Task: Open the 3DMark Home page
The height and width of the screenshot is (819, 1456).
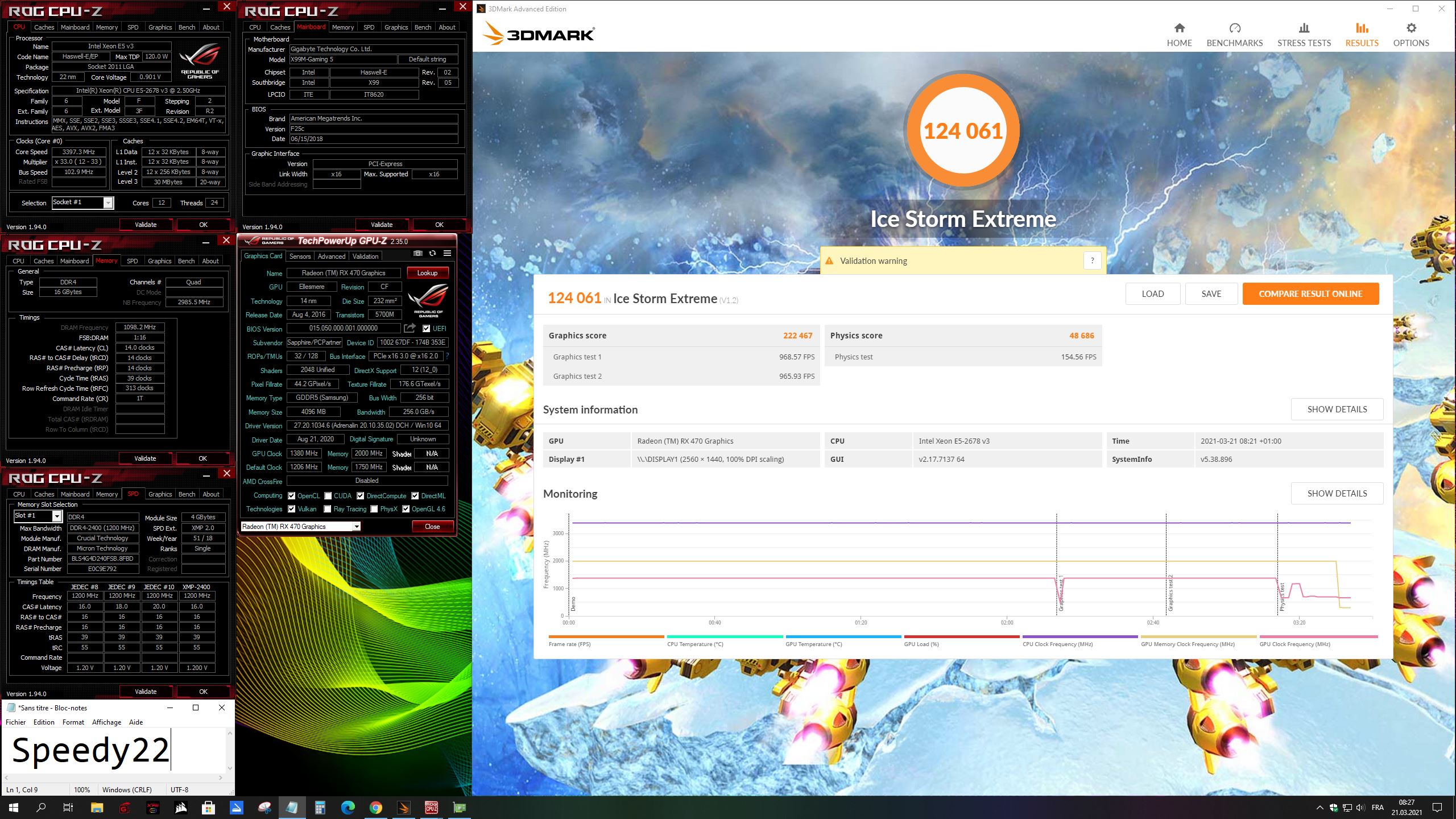Action: [1179, 35]
